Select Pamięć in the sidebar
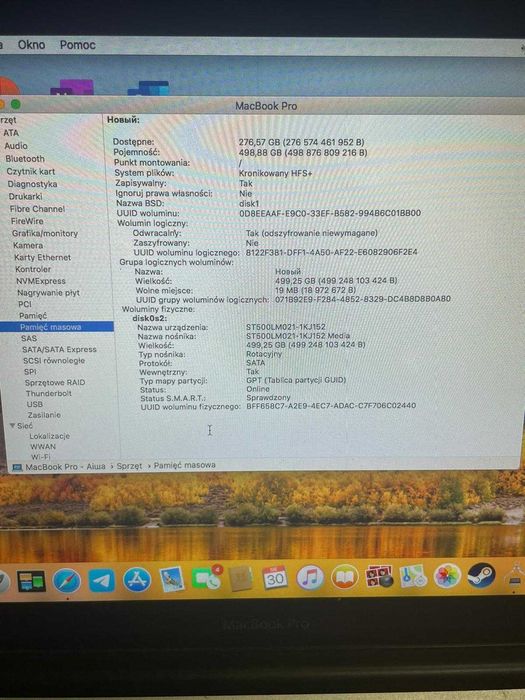 tap(33, 316)
